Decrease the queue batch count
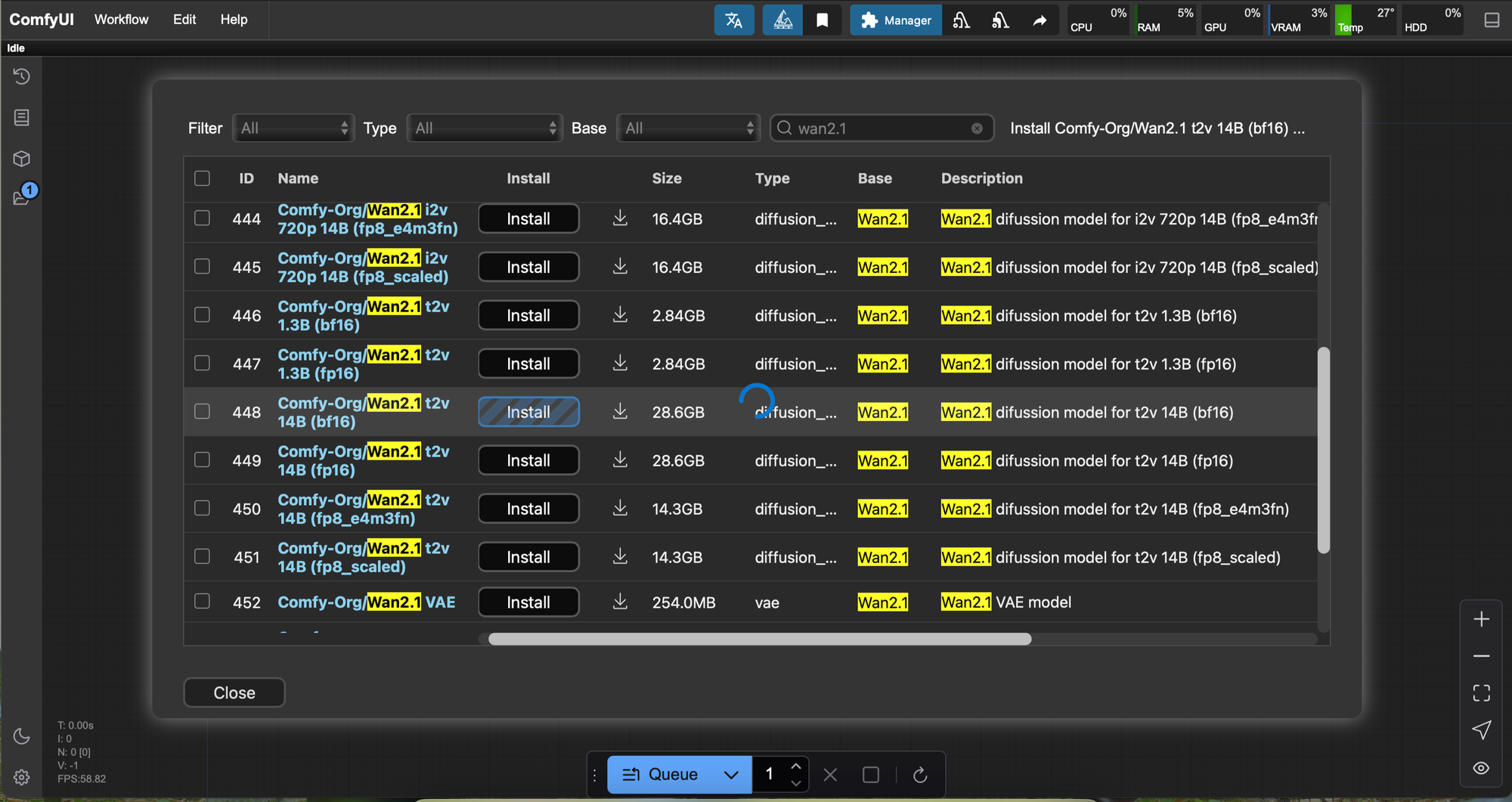The height and width of the screenshot is (802, 1512). coord(795,784)
